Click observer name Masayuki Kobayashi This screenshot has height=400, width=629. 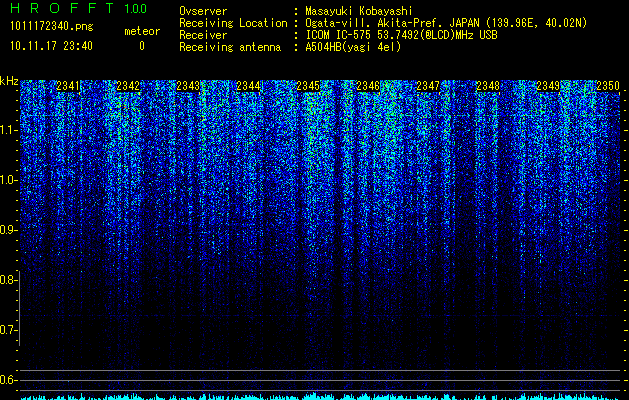pyautogui.click(x=359, y=11)
